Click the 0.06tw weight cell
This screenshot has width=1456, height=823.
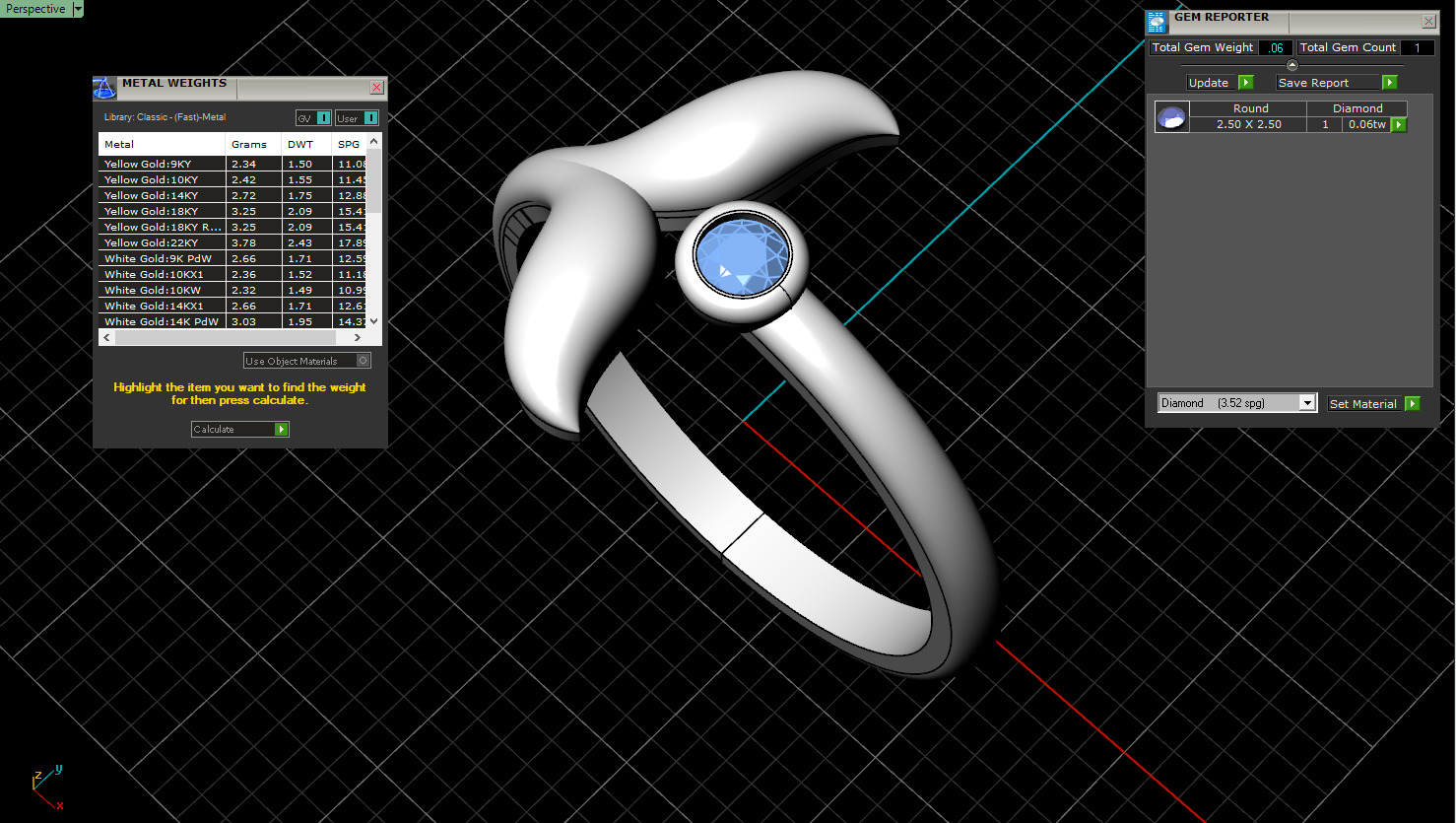point(1366,124)
